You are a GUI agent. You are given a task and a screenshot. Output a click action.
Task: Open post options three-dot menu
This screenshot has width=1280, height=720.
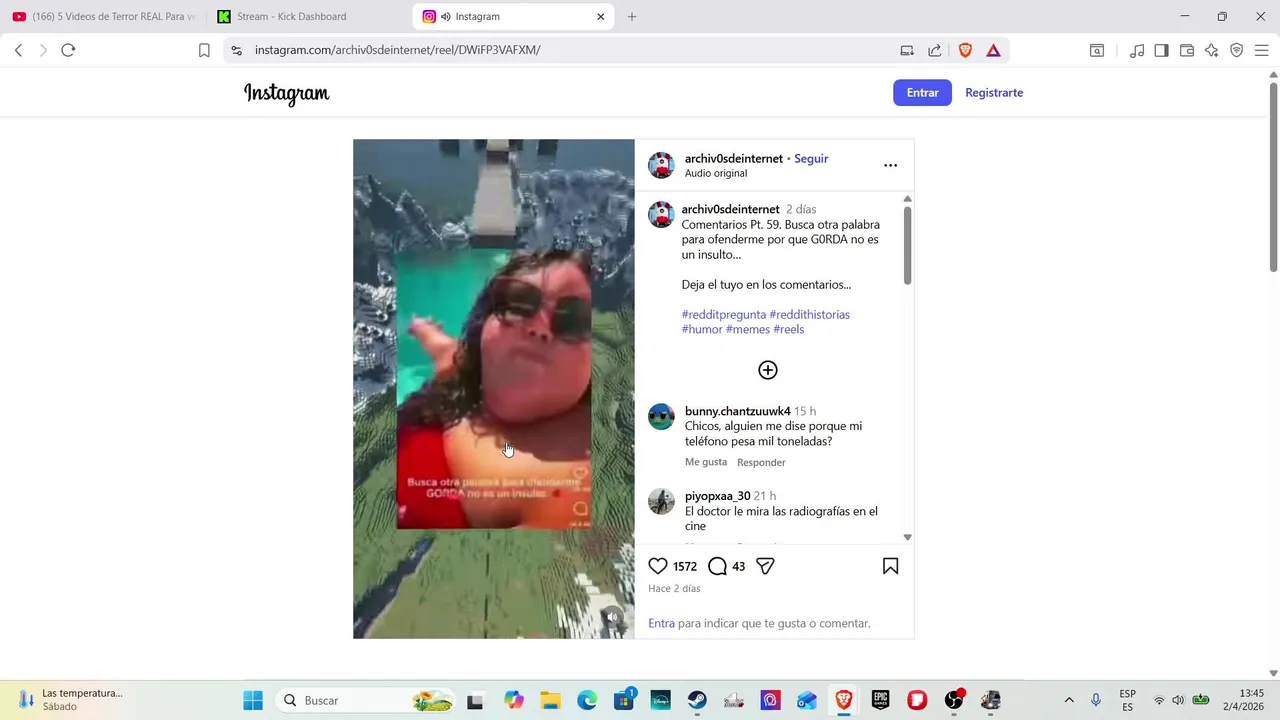[x=890, y=165]
